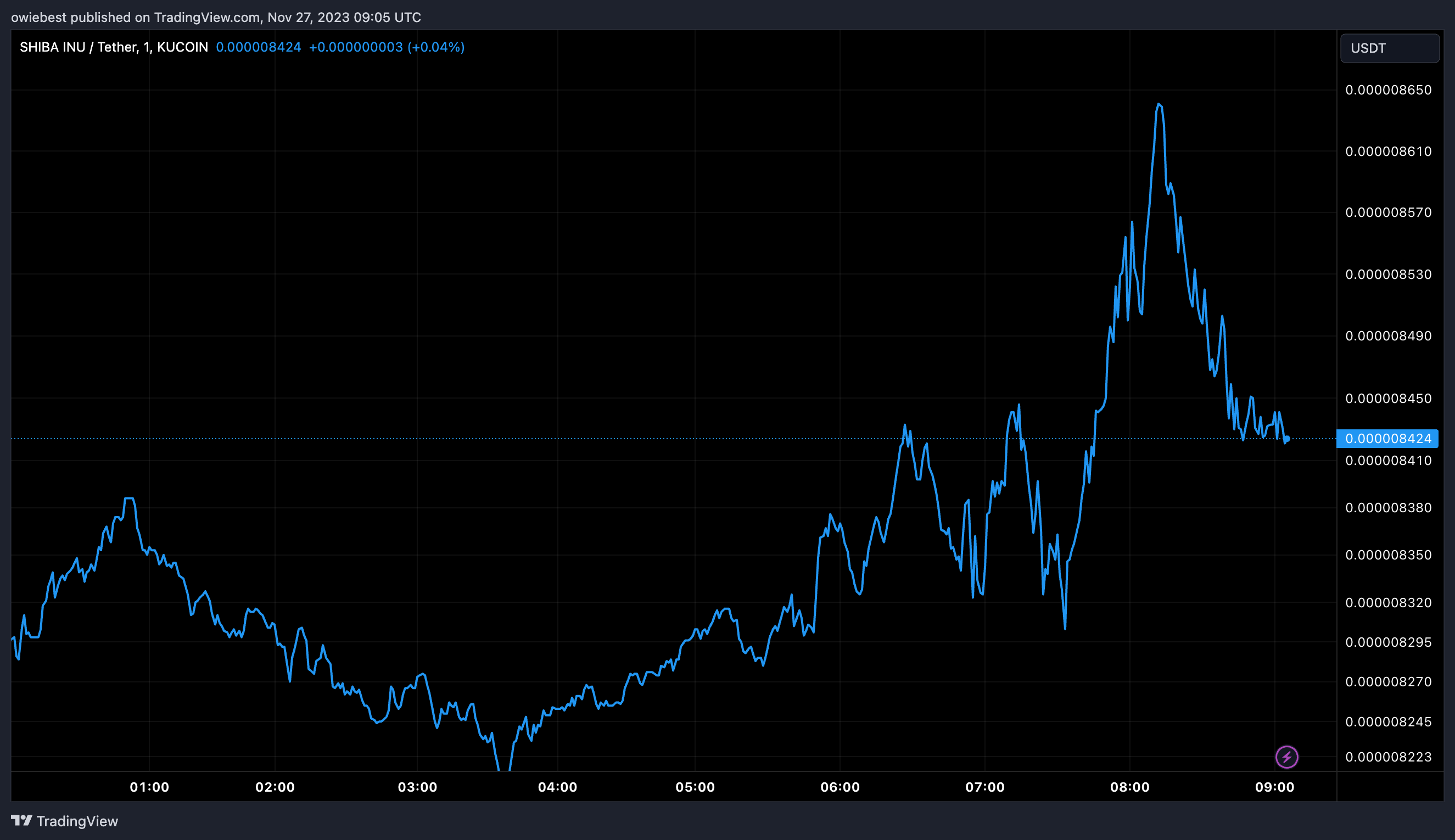The width and height of the screenshot is (1455, 840).
Task: Click the TradingView text link
Action: click(77, 821)
